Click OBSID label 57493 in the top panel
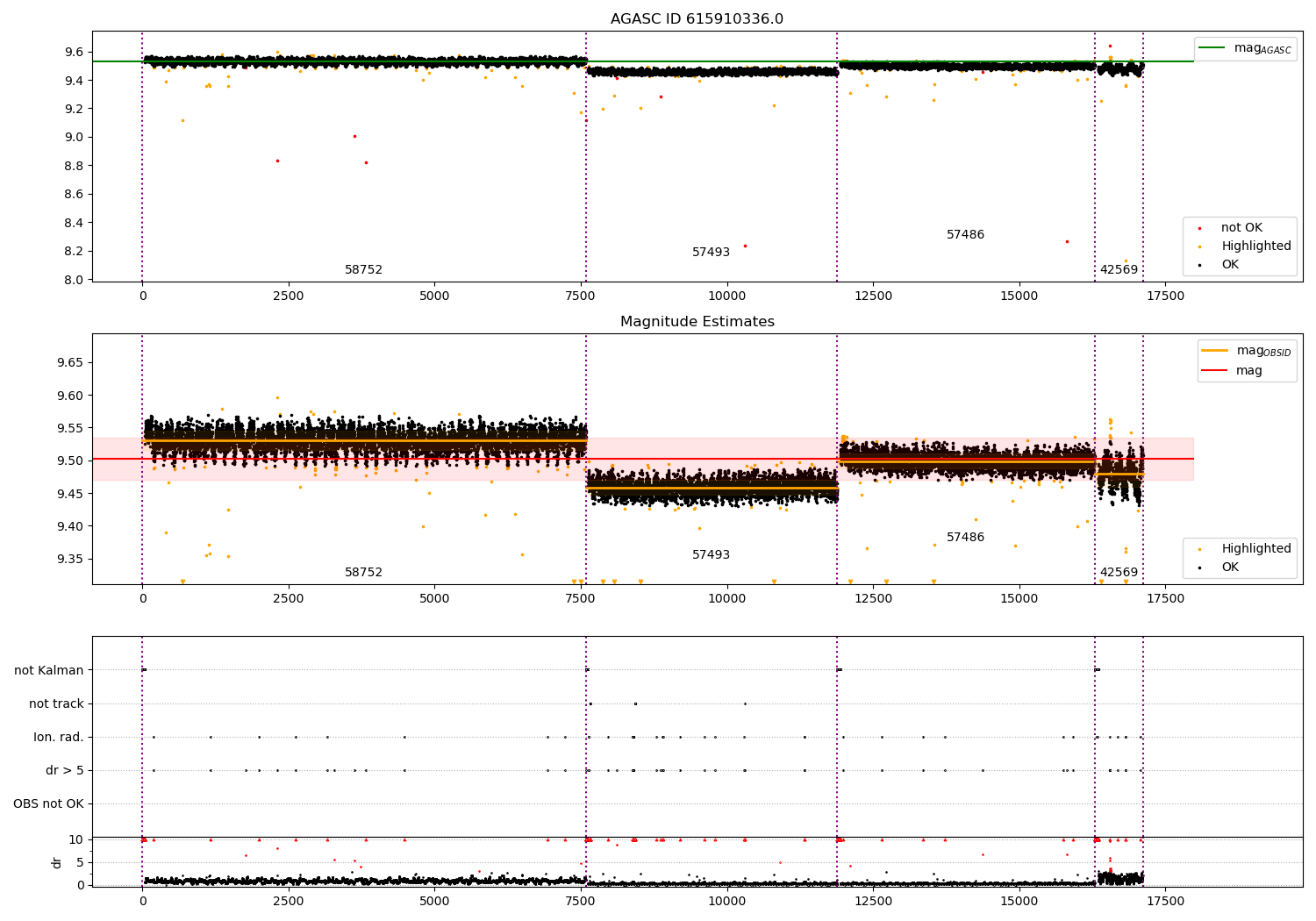The image size is (1316, 921). click(x=711, y=253)
